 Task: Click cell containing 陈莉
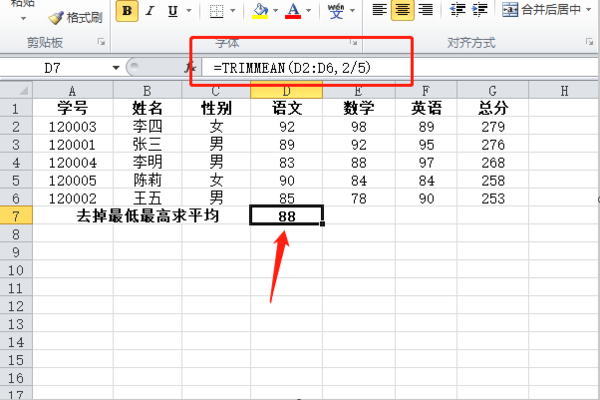(147, 180)
